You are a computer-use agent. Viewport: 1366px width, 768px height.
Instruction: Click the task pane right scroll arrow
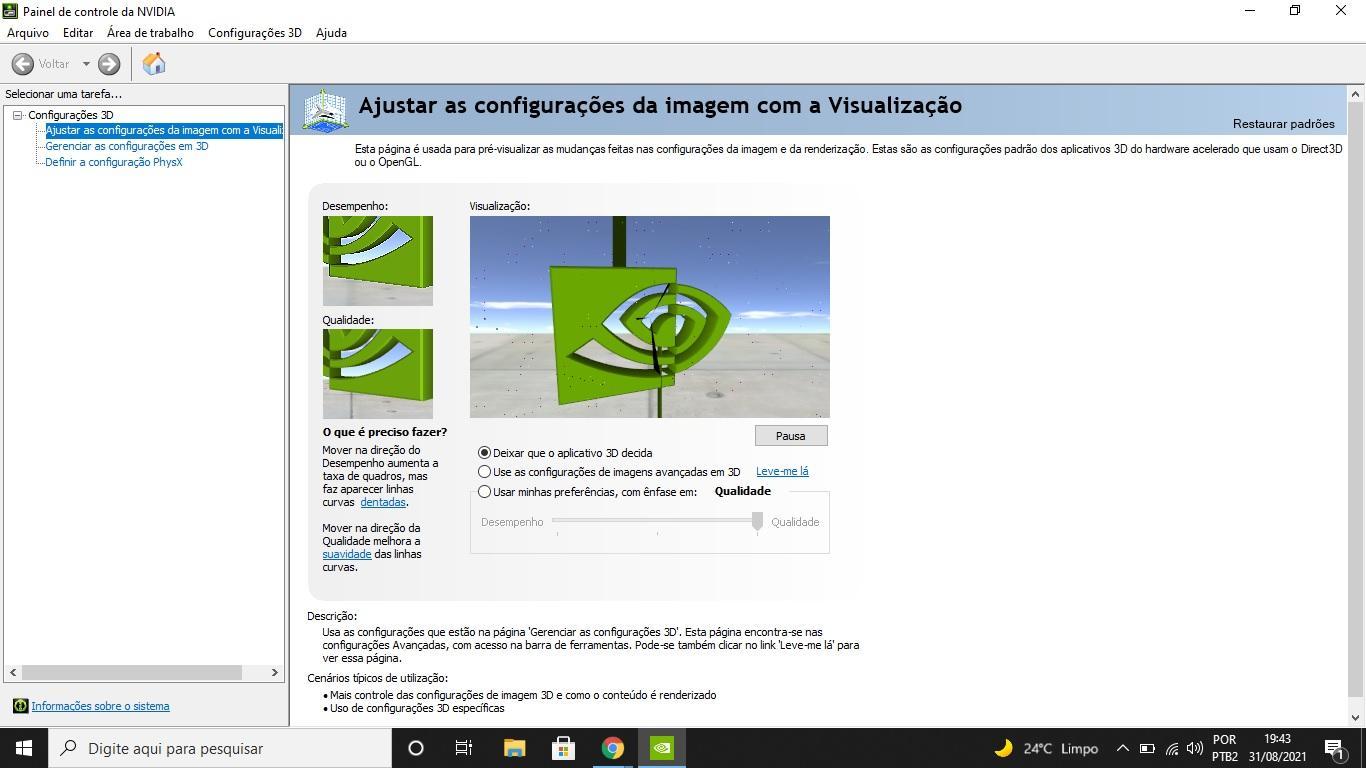275,673
